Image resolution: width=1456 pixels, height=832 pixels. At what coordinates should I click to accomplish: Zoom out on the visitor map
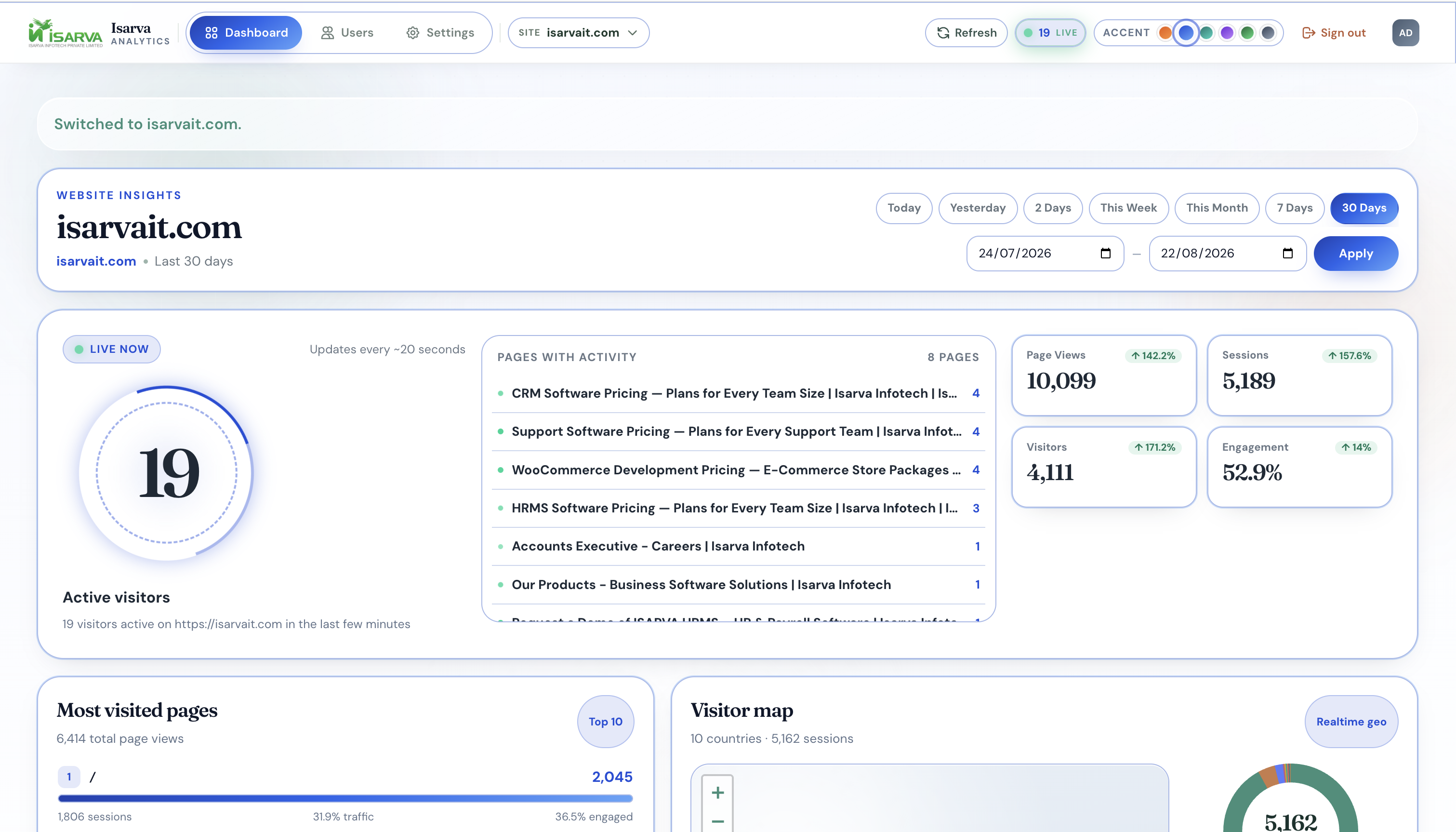[x=718, y=820]
